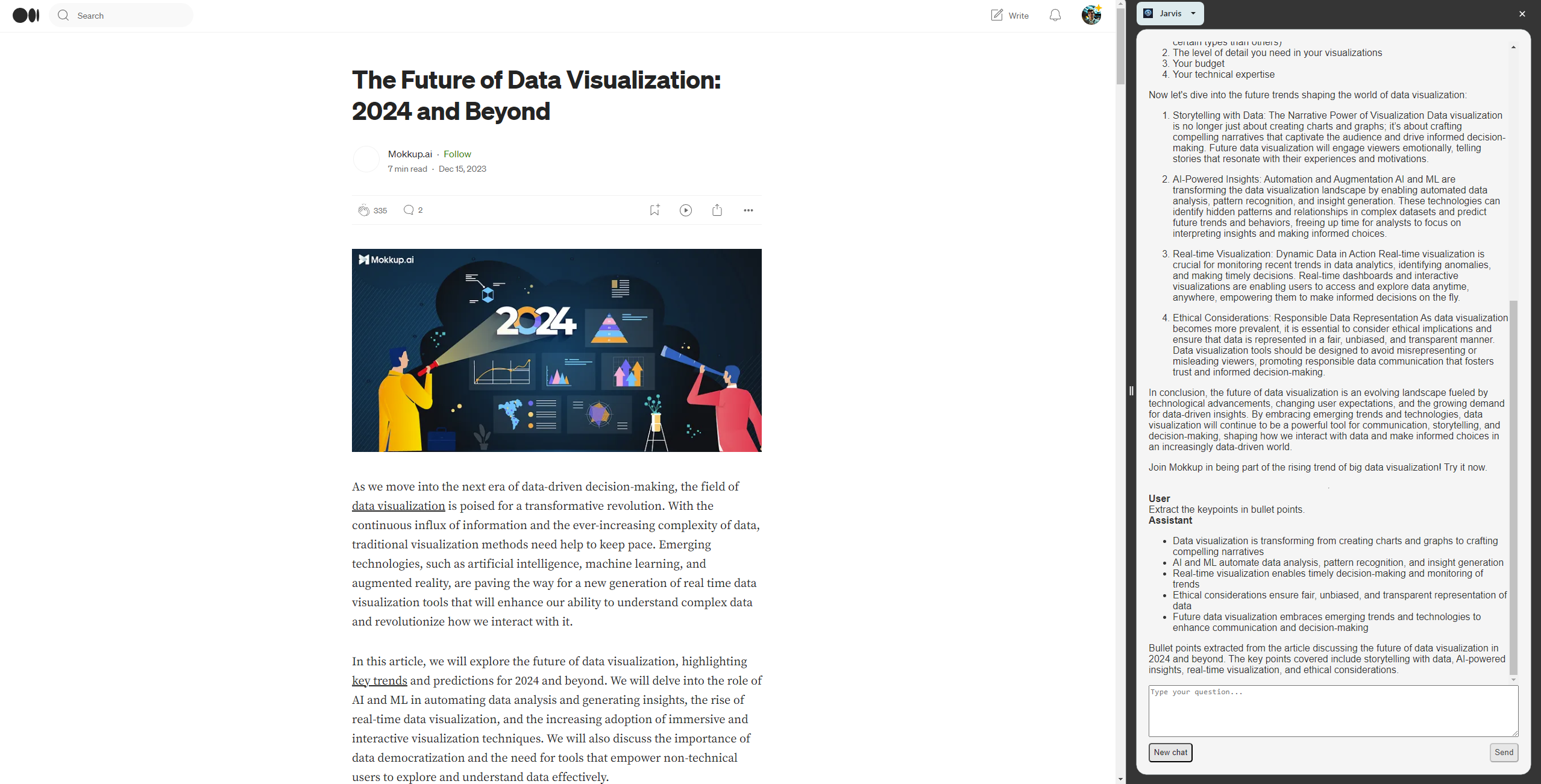The height and width of the screenshot is (784, 1541).
Task: Play the article audio listen icon
Action: [686, 210]
